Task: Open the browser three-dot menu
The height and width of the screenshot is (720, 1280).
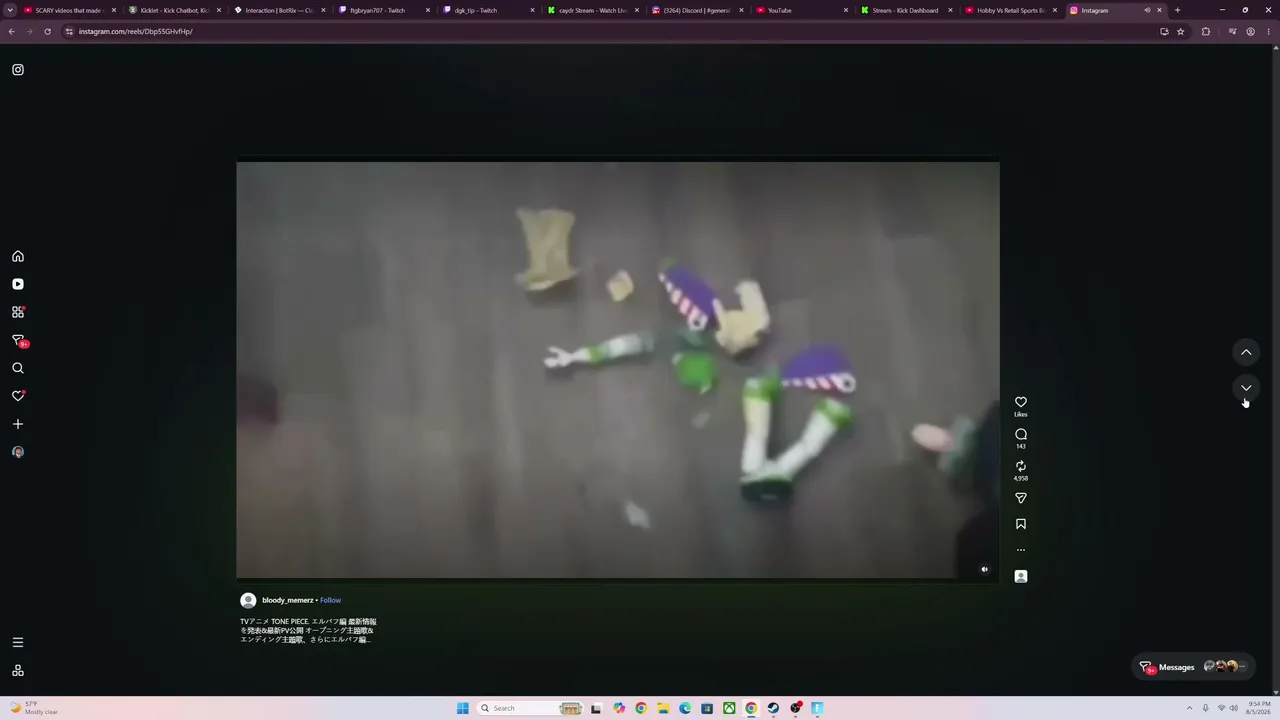Action: (x=1268, y=31)
